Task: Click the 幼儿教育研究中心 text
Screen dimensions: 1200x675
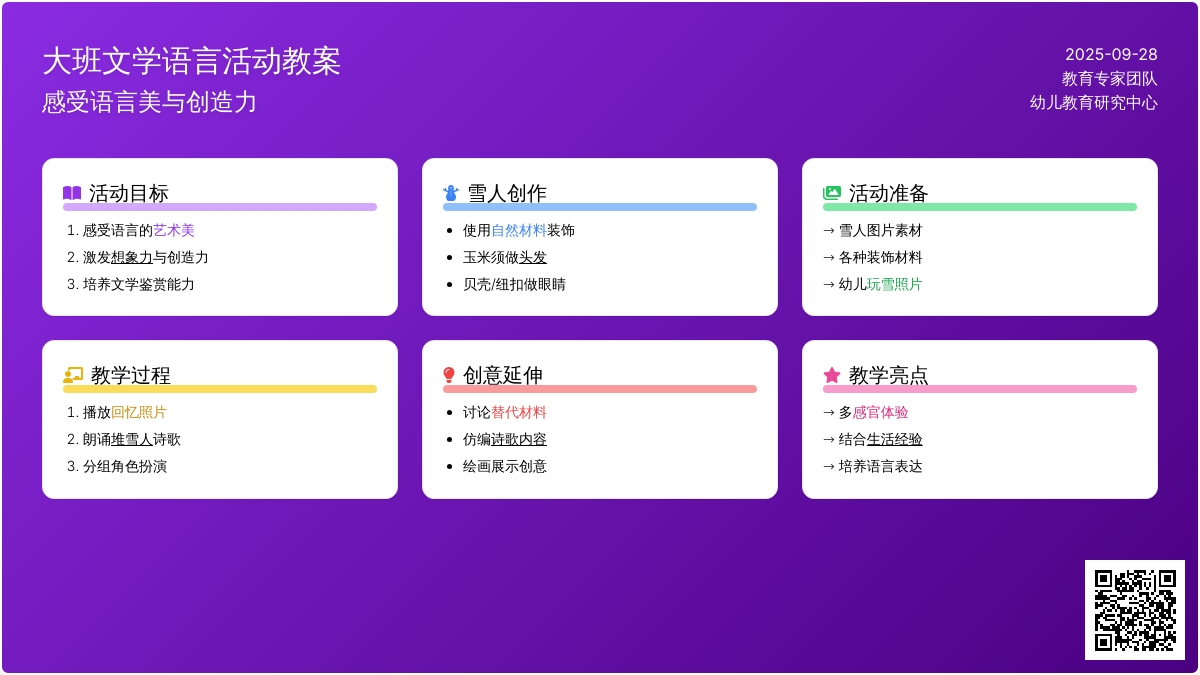Action: pos(1094,102)
